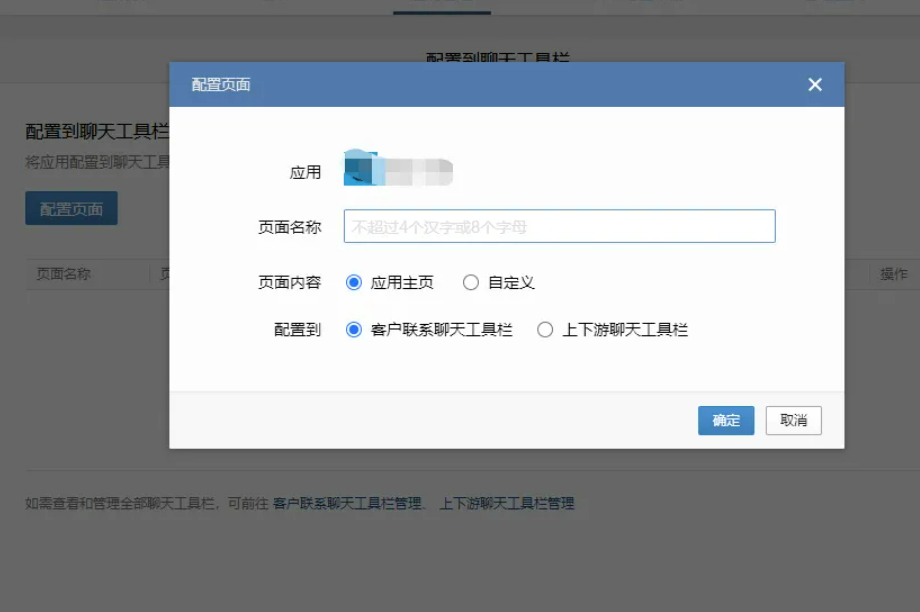This screenshot has height=612, width=920.
Task: Select the underlined active navigation tab at top
Action: (x=441, y=5)
